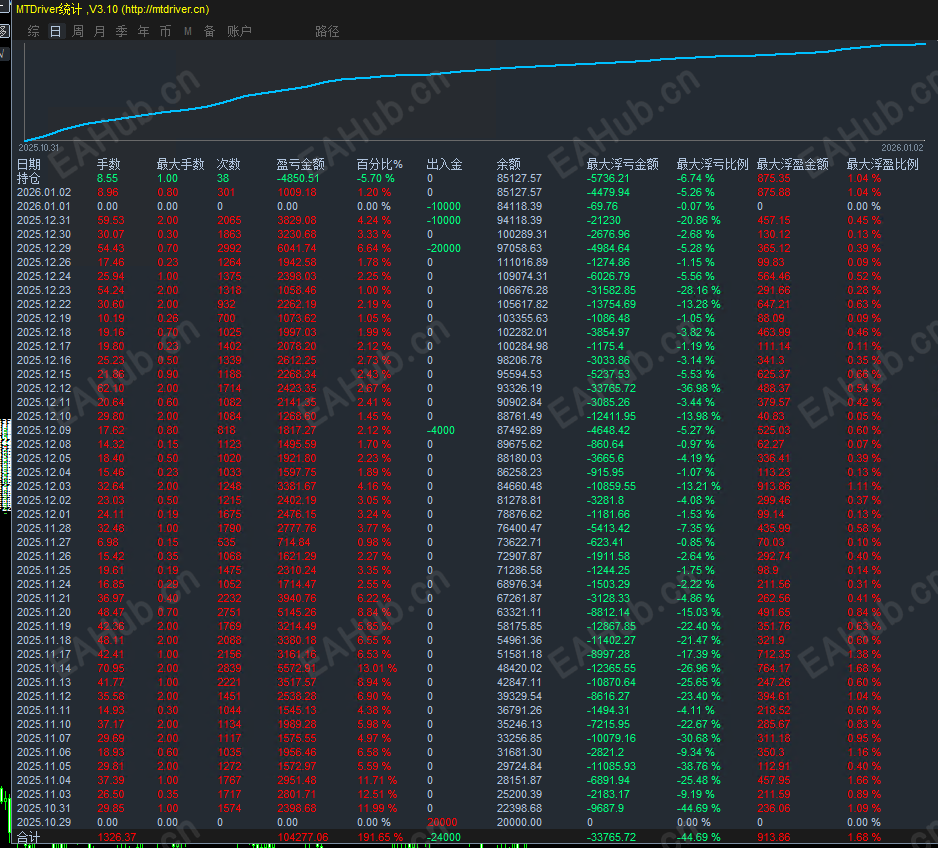The height and width of the screenshot is (848, 938).
Task: Click balance value 102282.01
Action: pyautogui.click(x=522, y=332)
